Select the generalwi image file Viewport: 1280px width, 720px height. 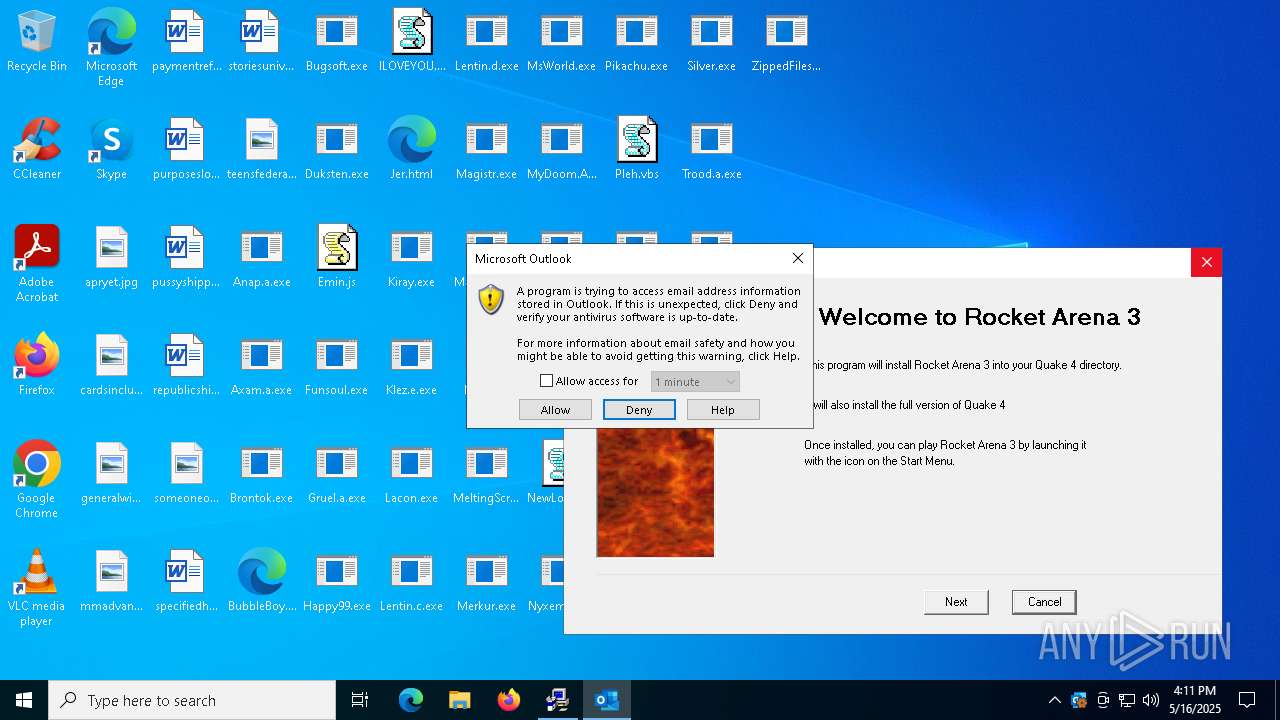point(112,473)
